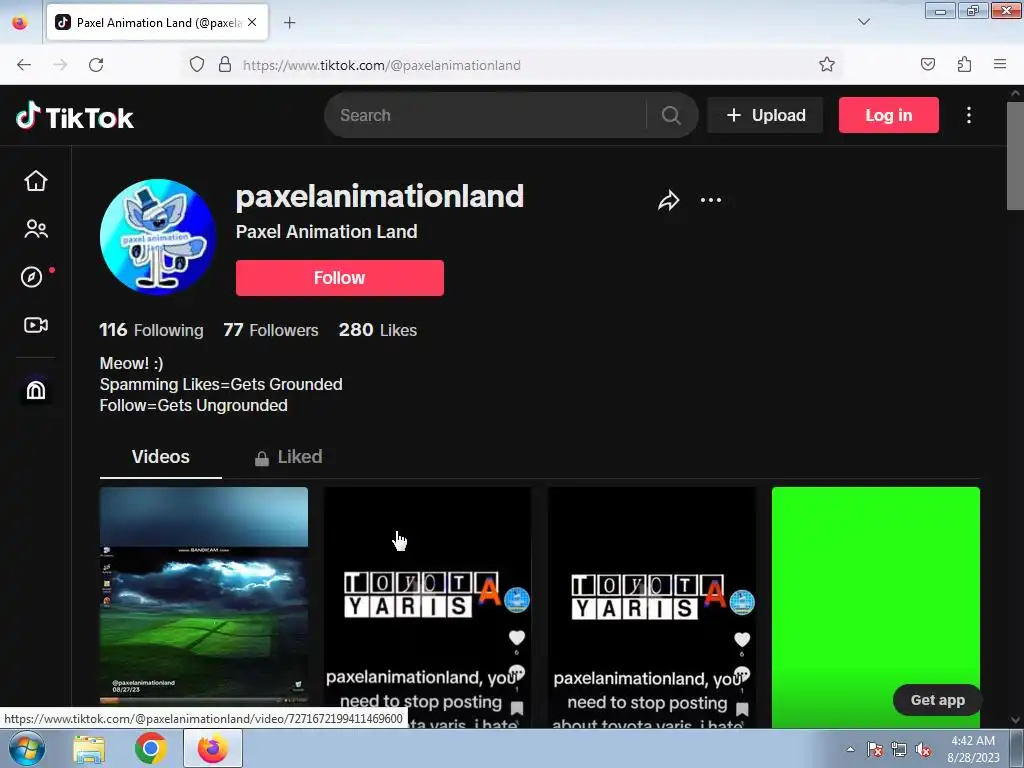Viewport: 1024px width, 768px height.
Task: Launch Google Chrome from the taskbar
Action: [x=150, y=748]
